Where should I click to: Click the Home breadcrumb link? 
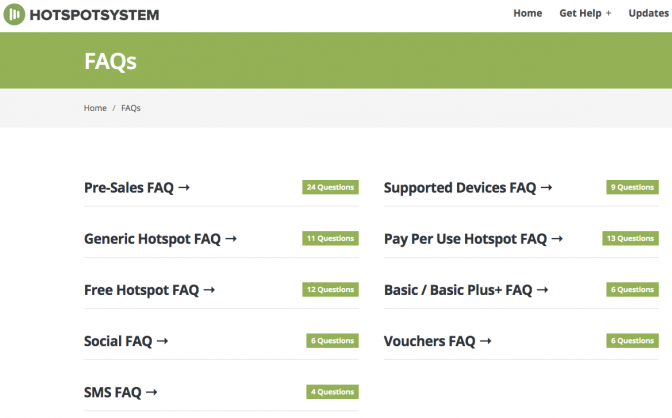(x=95, y=108)
